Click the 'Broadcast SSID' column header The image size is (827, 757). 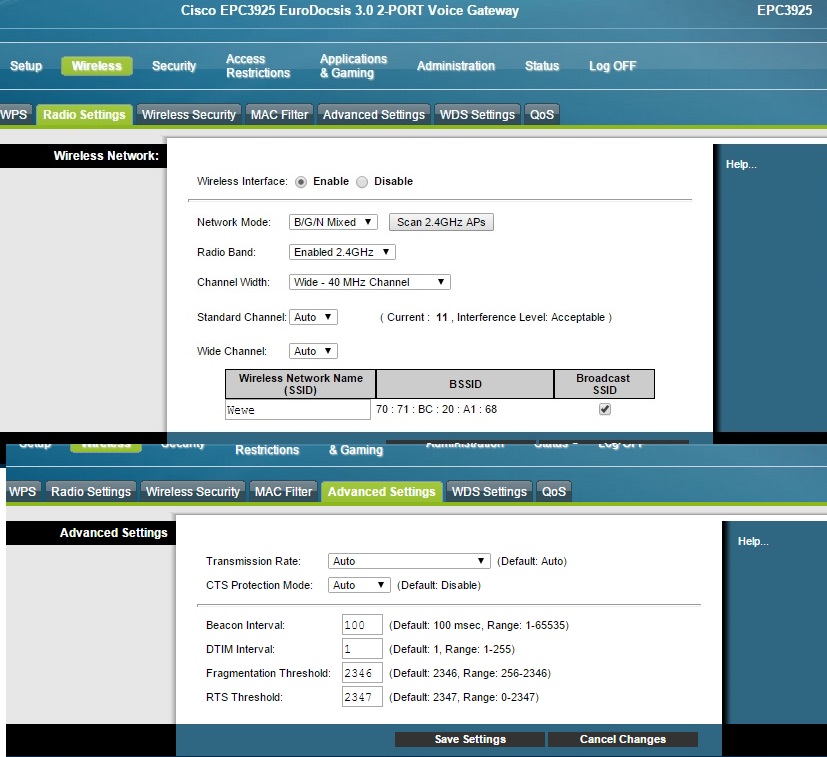point(604,384)
